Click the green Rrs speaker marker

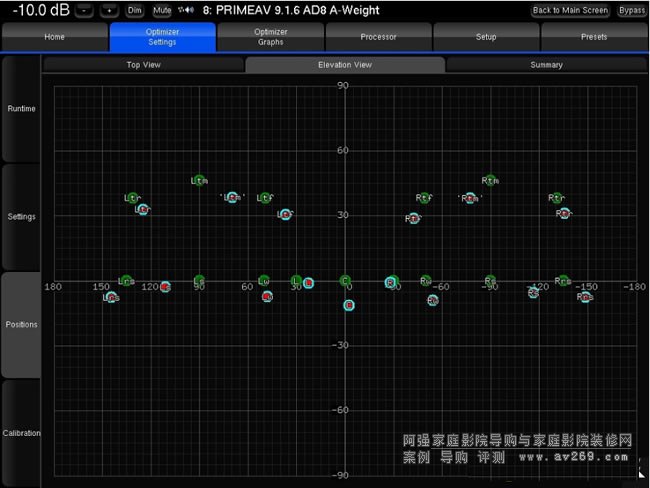click(x=563, y=281)
